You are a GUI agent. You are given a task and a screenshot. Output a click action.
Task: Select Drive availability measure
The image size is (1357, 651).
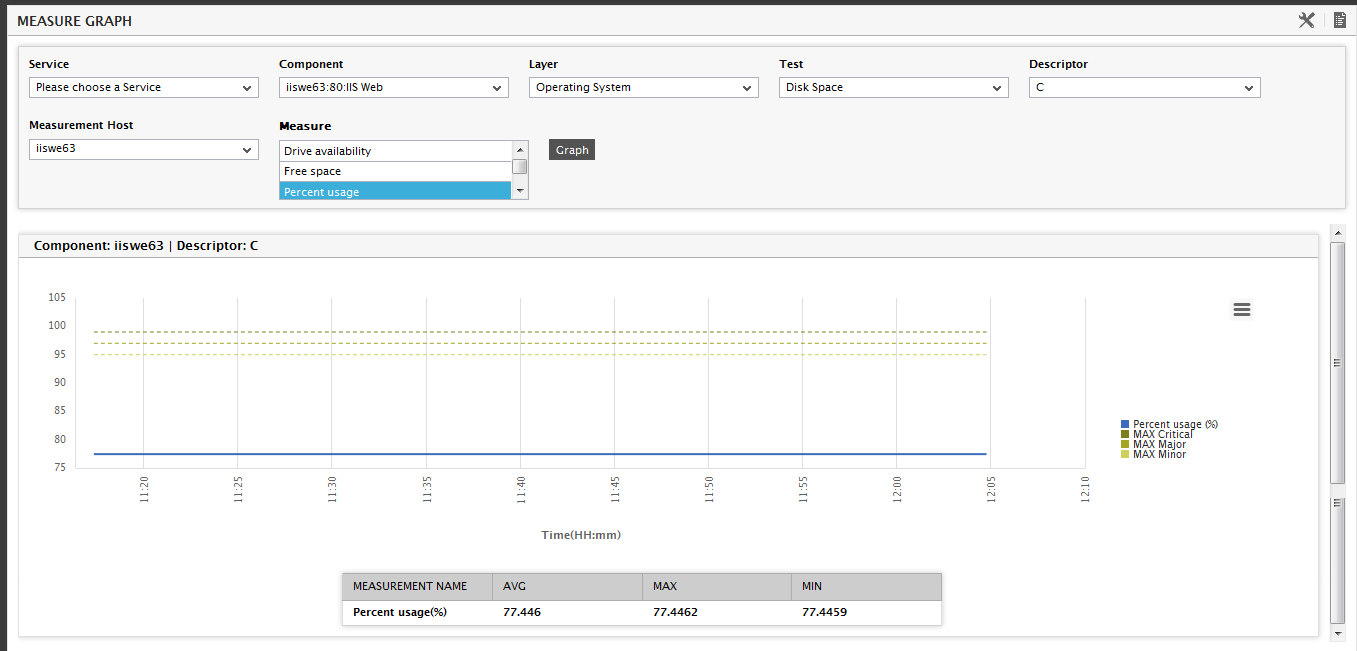pyautogui.click(x=395, y=151)
